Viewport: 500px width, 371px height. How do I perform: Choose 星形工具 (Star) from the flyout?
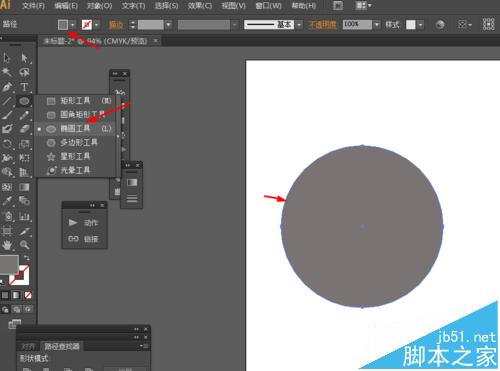click(76, 156)
